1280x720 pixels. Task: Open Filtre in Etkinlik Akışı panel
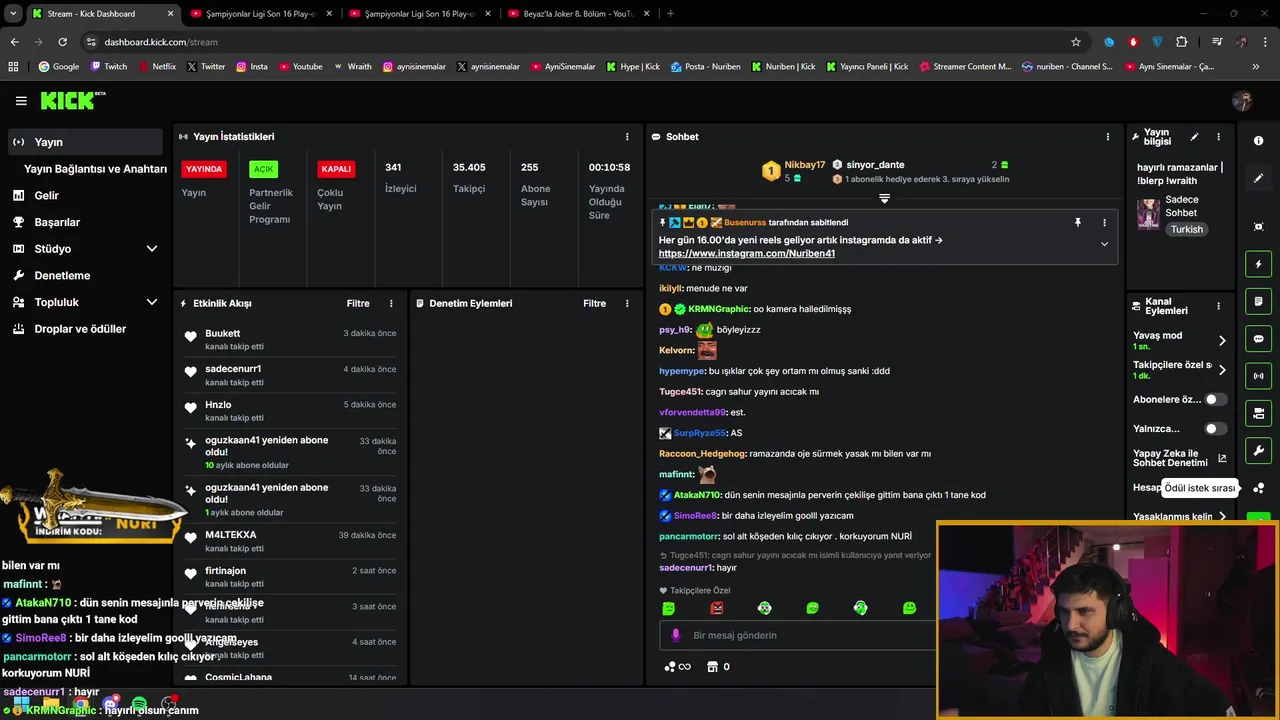coord(358,303)
